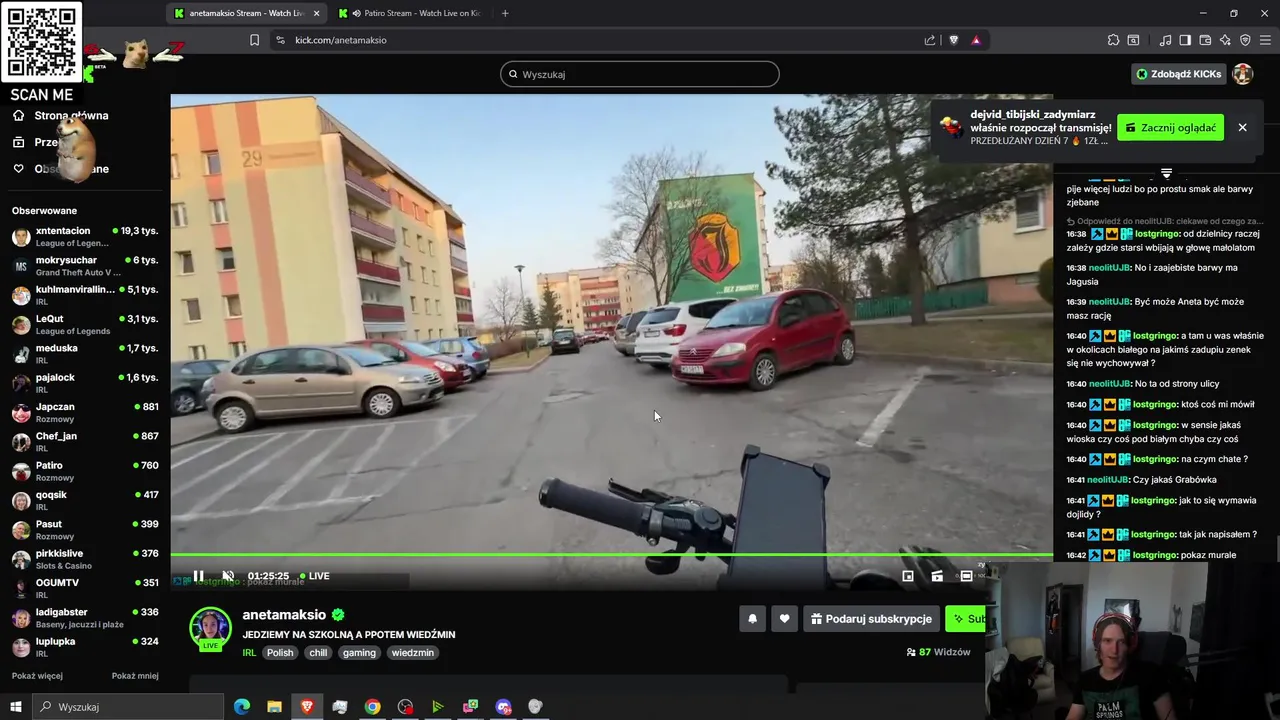The image size is (1280, 720).
Task: Open Leo AI sparkle icon
Action: pyautogui.click(x=1225, y=40)
